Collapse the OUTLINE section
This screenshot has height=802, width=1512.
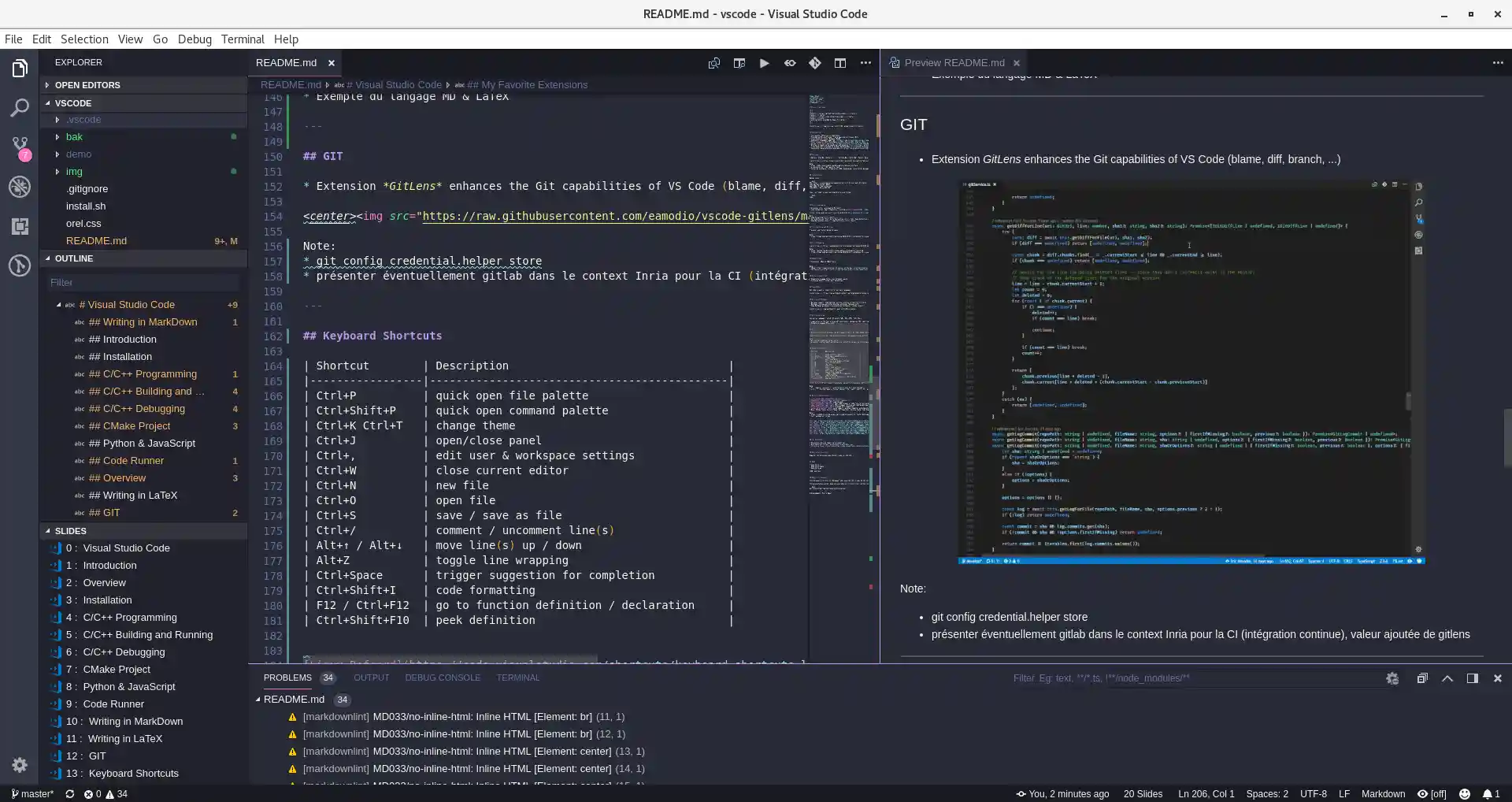pos(74,258)
